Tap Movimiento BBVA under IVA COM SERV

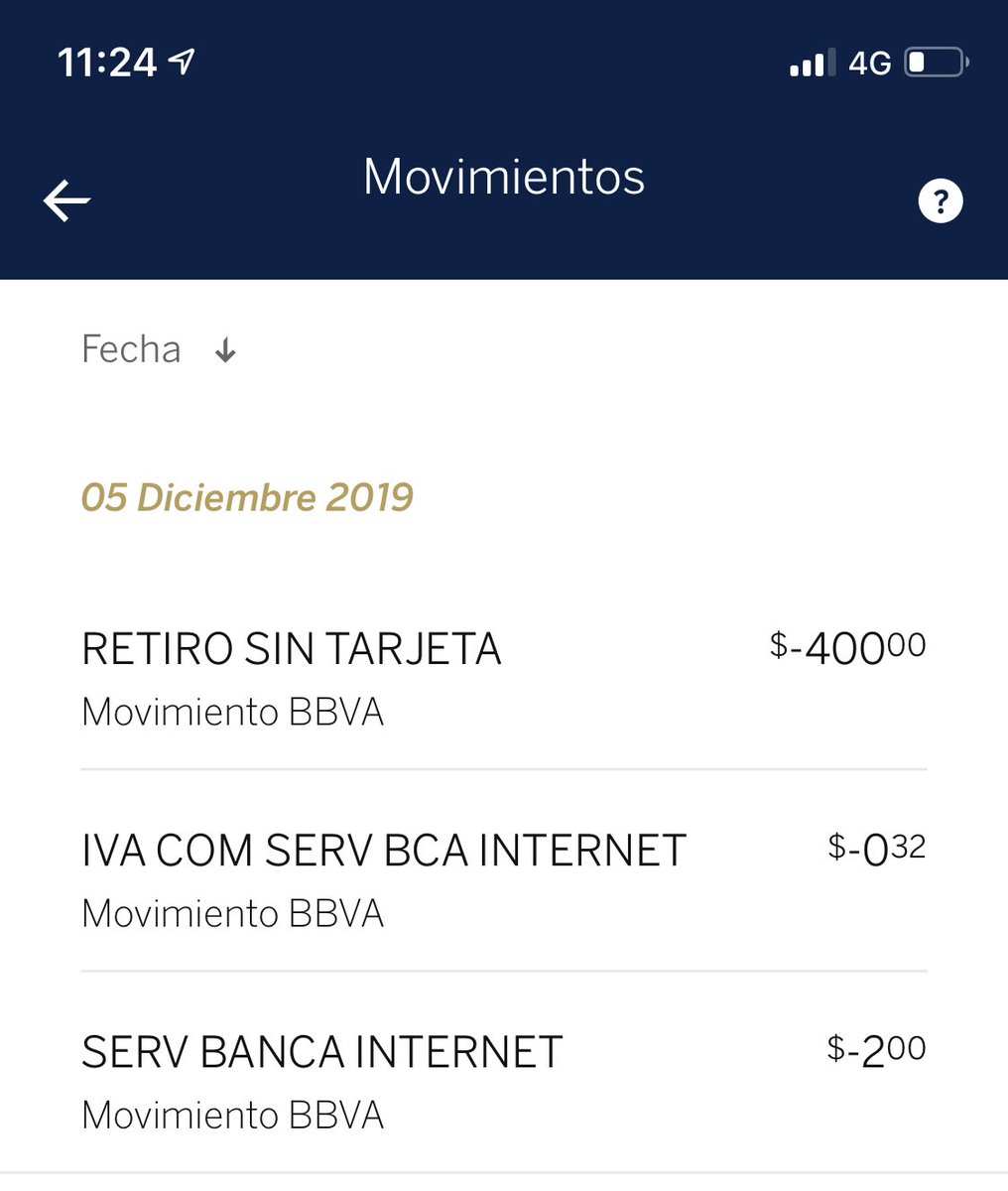(232, 914)
